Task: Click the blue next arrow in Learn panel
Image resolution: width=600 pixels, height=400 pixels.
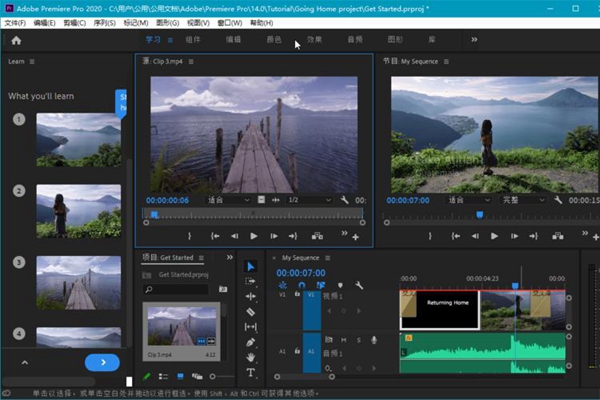Action: pyautogui.click(x=102, y=362)
